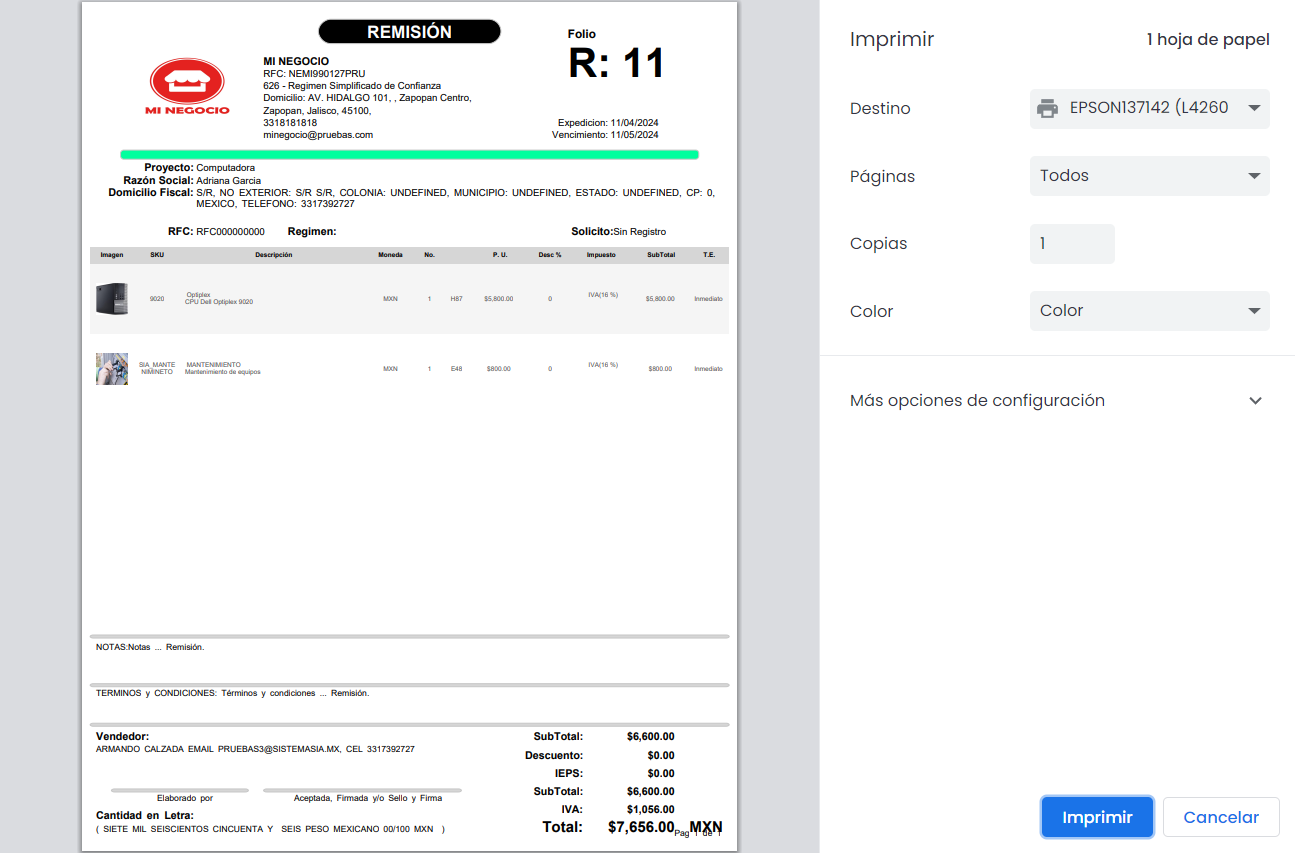Expand Más opciones de configuración
The height and width of the screenshot is (853, 1295).
point(1056,401)
